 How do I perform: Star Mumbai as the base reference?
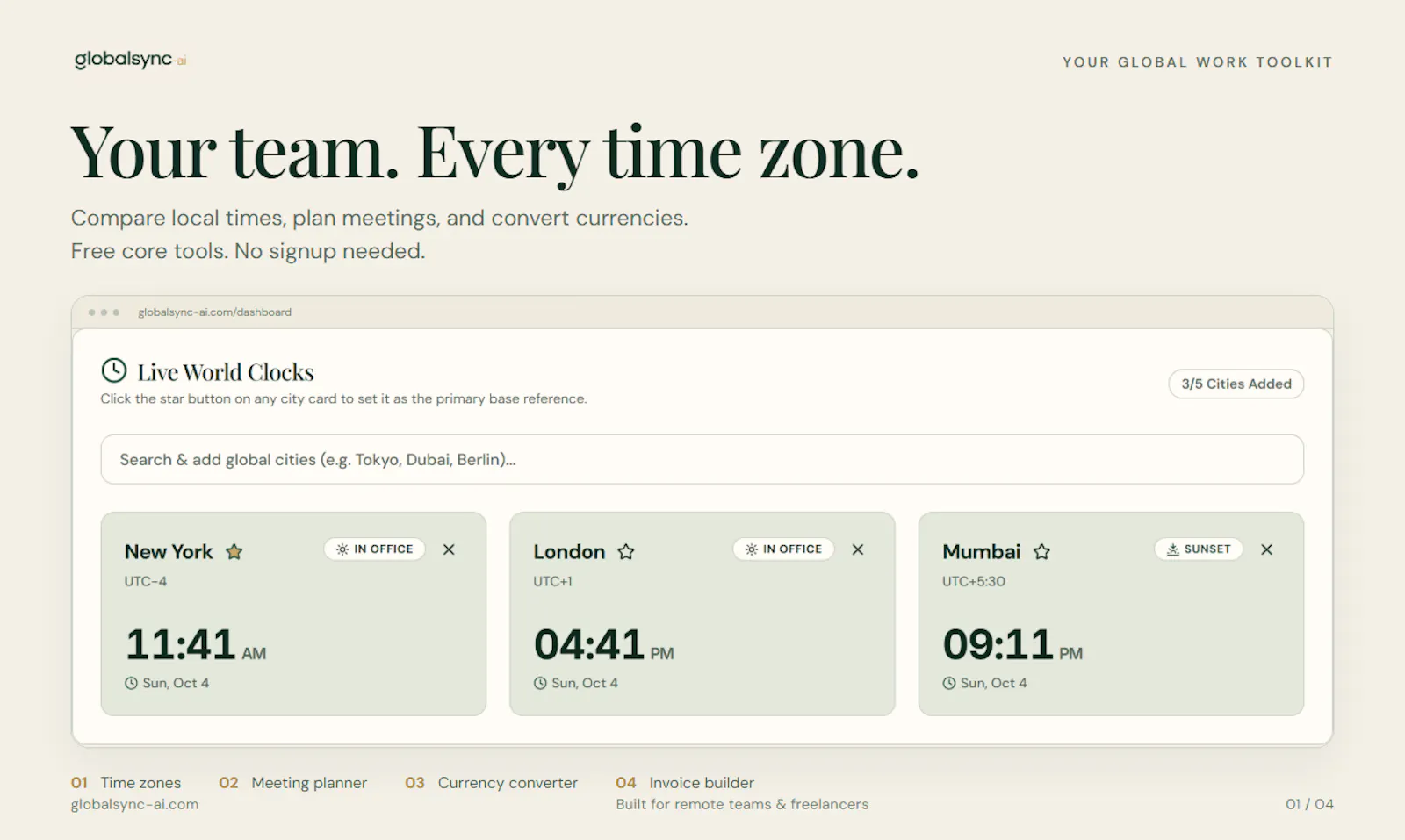[1041, 551]
